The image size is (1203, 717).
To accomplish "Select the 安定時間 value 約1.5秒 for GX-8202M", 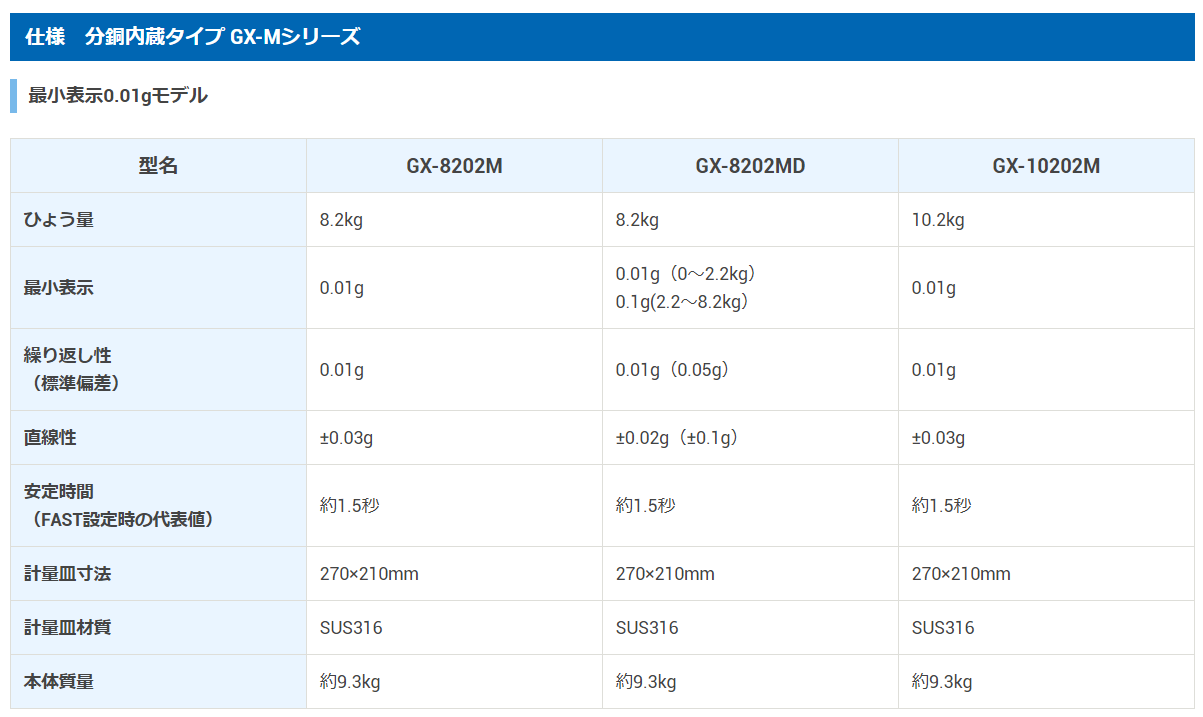I will coord(349,506).
